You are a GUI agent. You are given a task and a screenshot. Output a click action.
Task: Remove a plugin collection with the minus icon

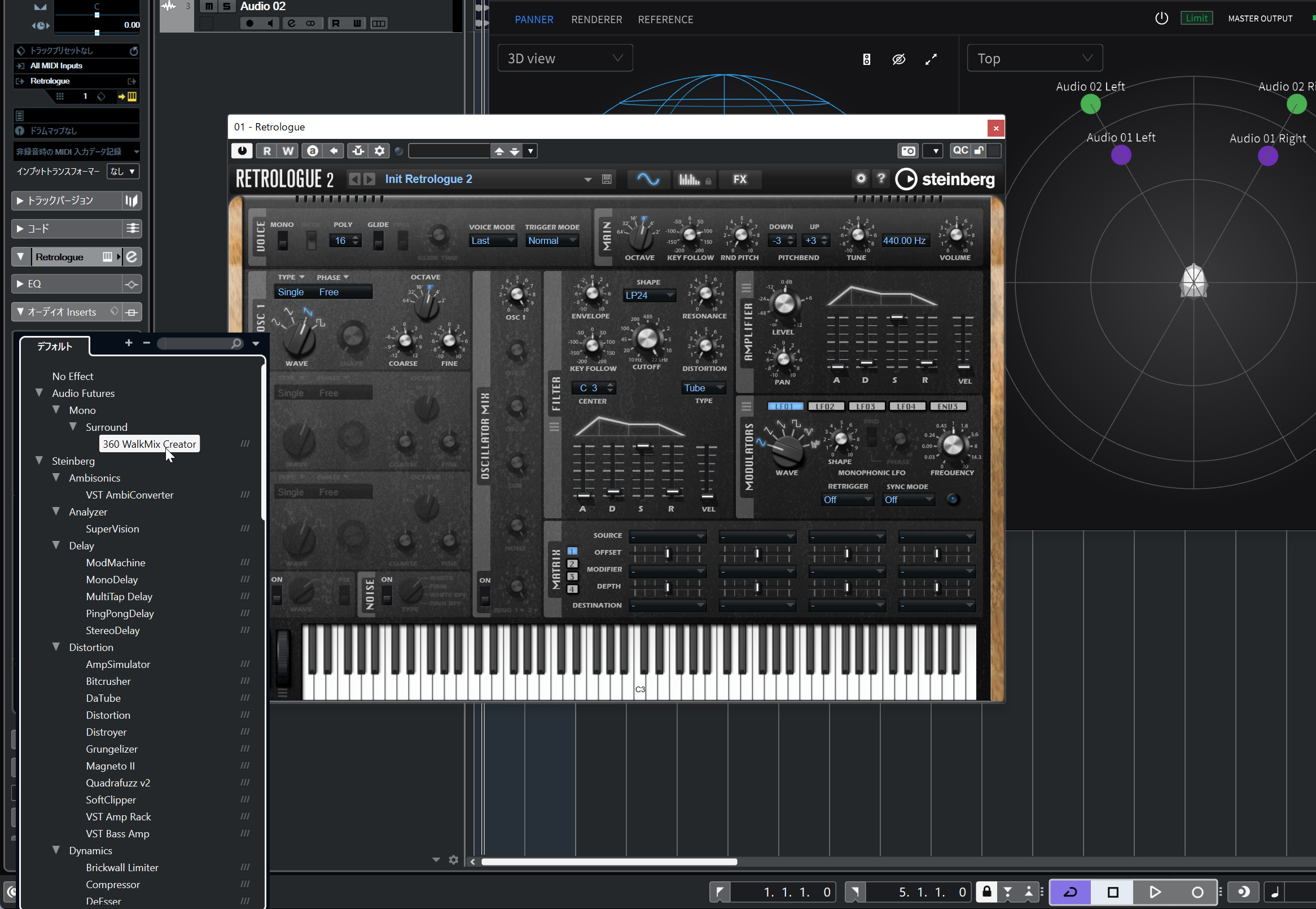pos(146,343)
